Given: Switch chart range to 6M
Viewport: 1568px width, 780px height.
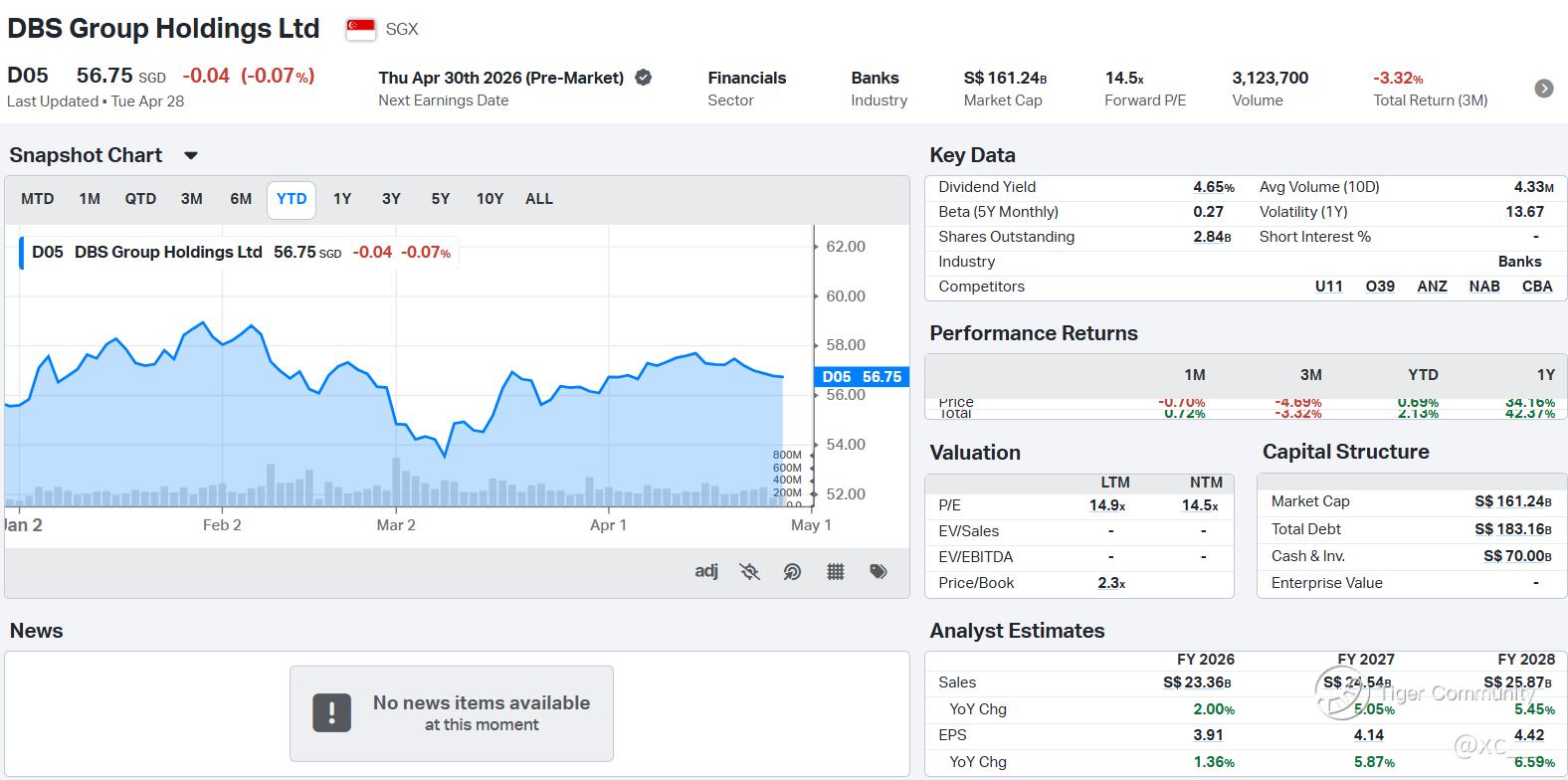Looking at the screenshot, I should click(241, 199).
